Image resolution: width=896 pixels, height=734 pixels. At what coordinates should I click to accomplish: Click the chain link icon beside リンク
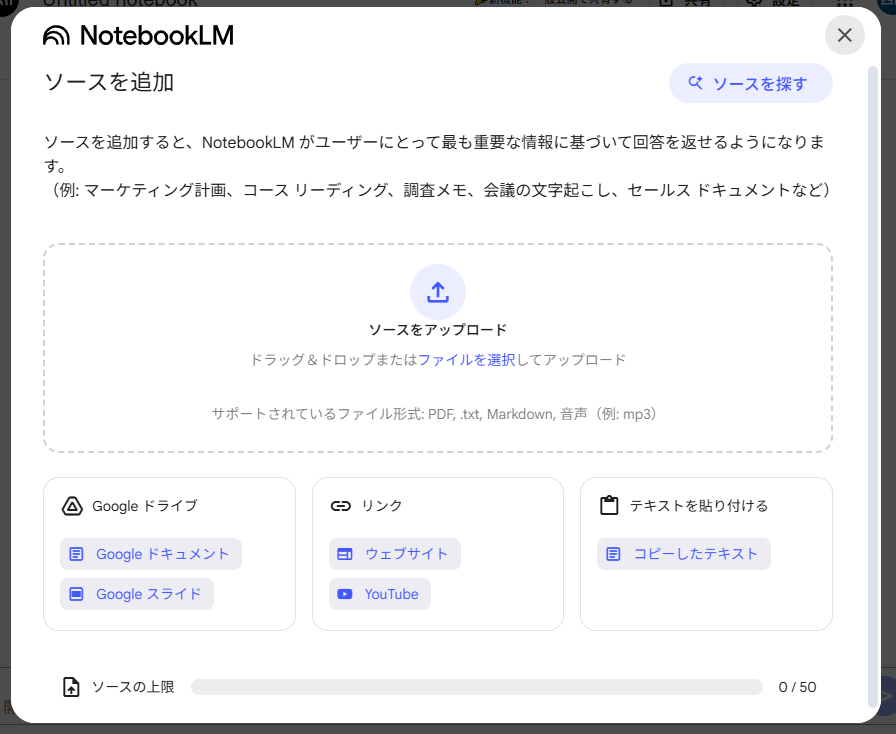[341, 506]
